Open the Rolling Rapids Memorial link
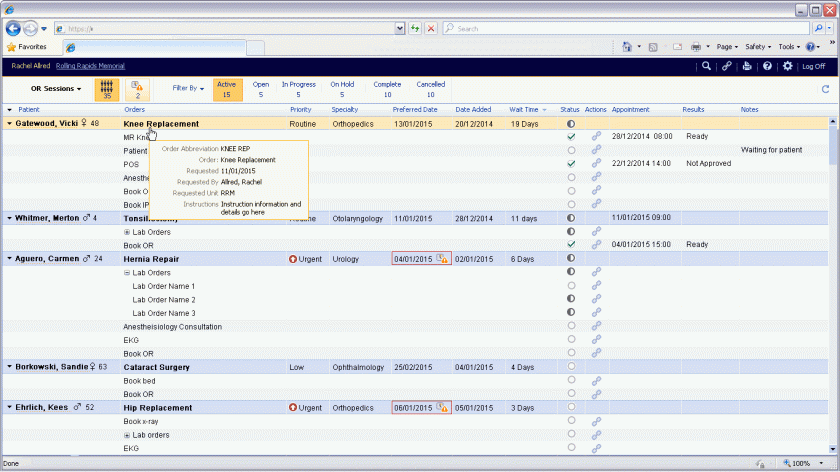 click(x=89, y=66)
